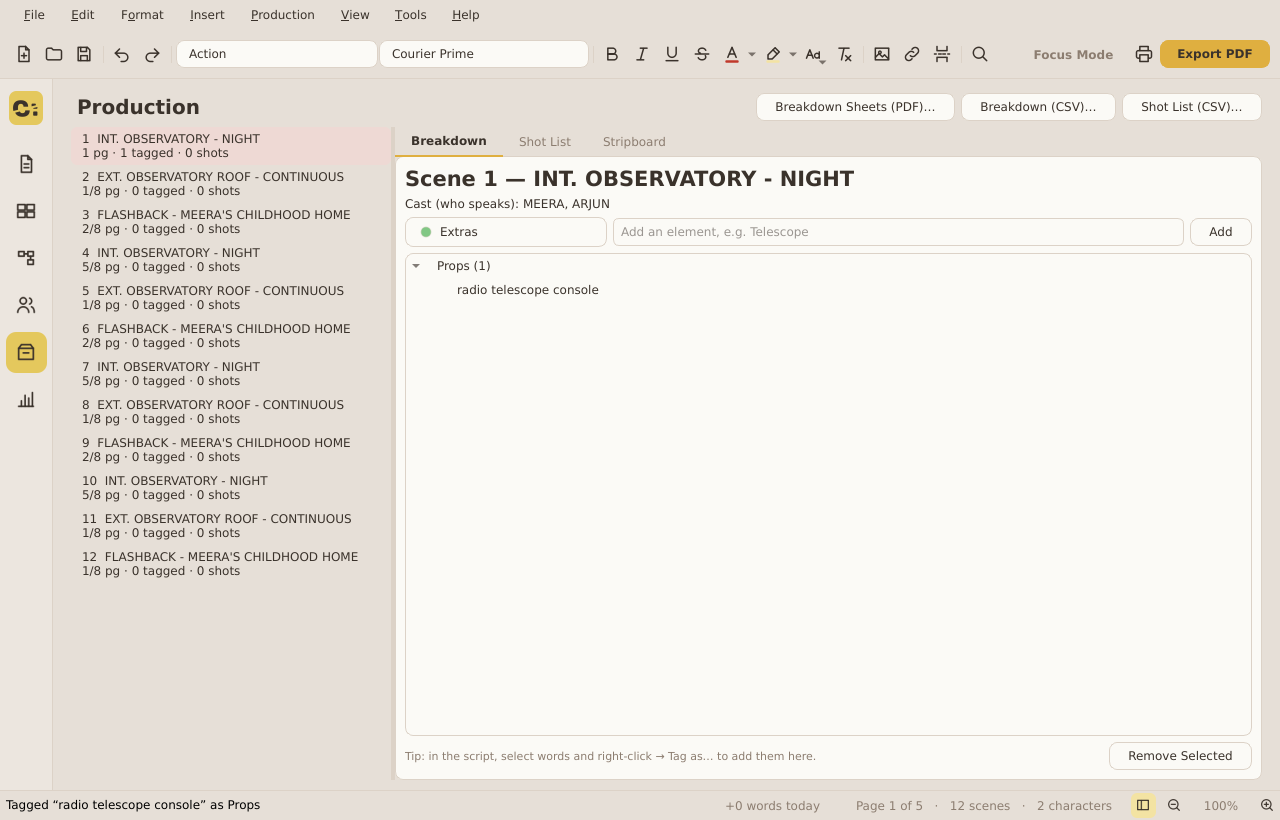Viewport: 1280px width, 820px height.
Task: Toggle bold formatting
Action: 612,54
